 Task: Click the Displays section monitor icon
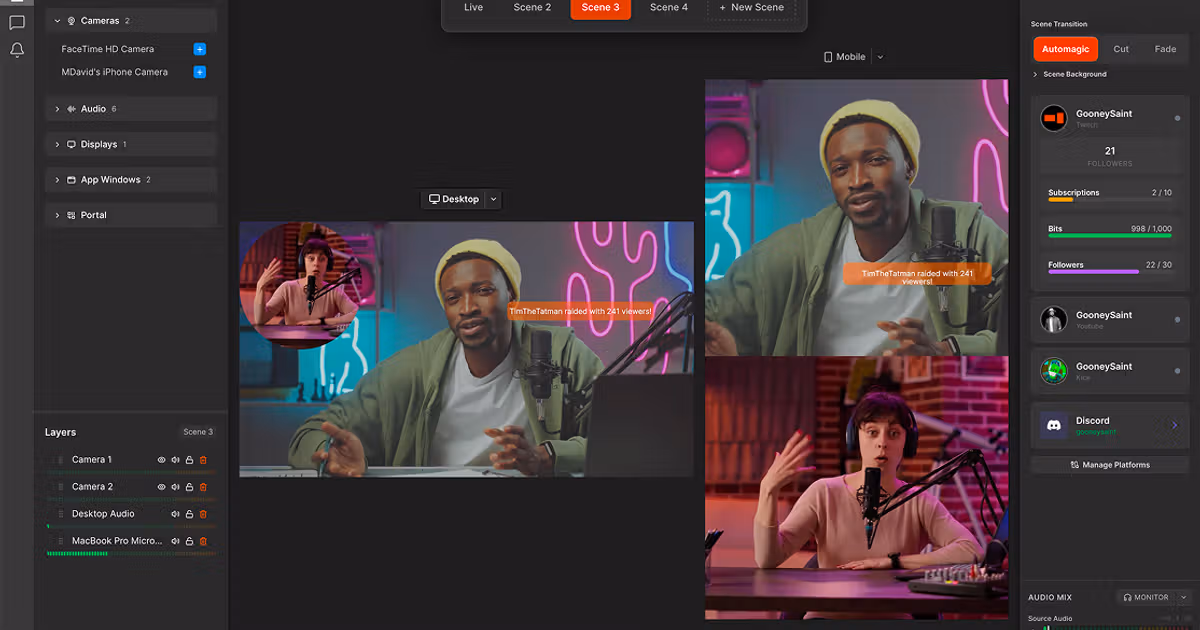click(71, 145)
